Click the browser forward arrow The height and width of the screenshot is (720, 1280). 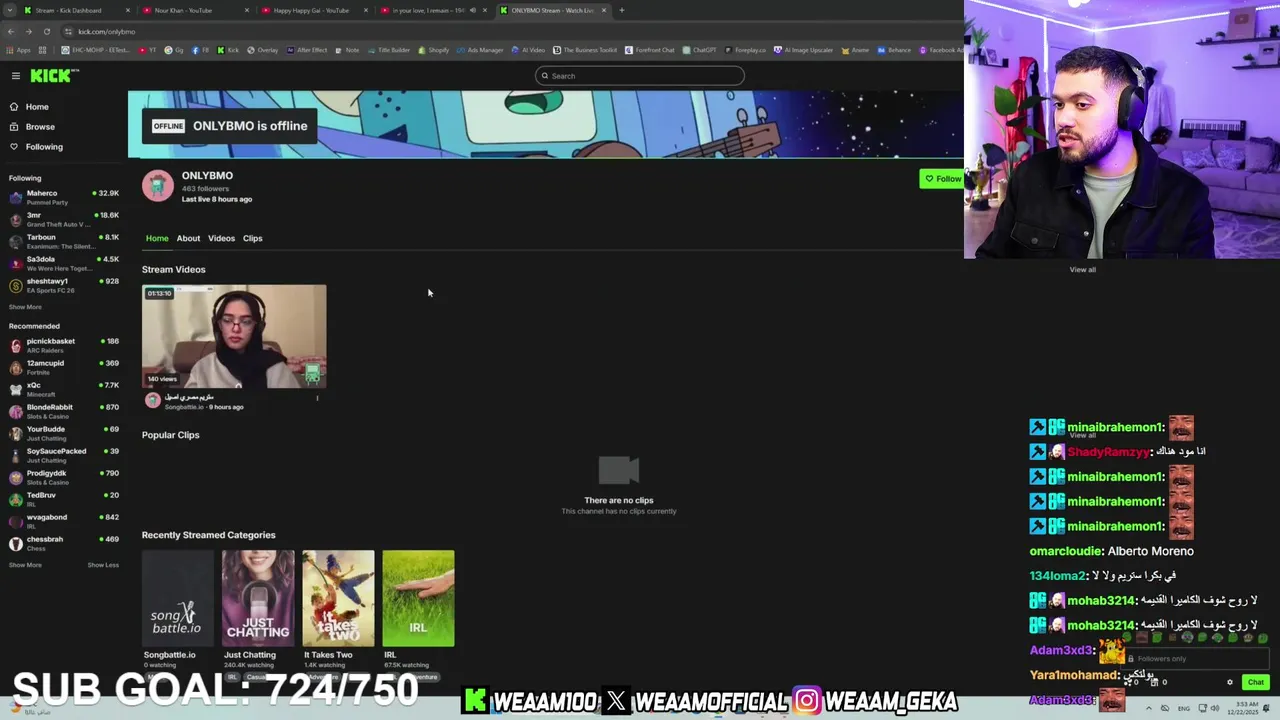click(x=28, y=31)
